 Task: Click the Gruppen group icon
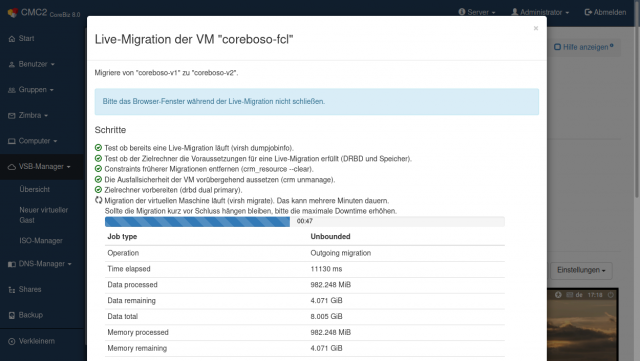pyautogui.click(x=12, y=90)
